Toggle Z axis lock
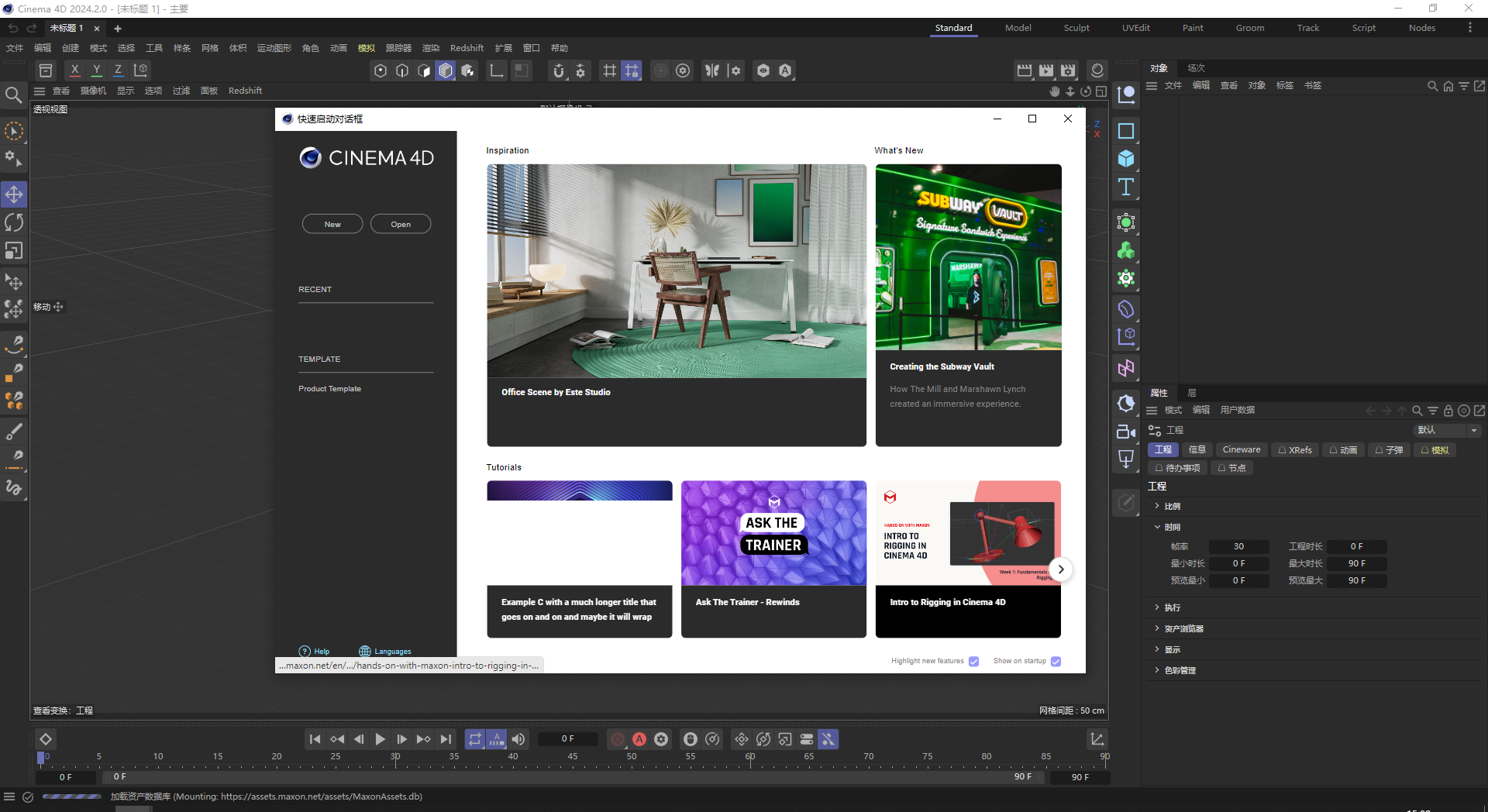The height and width of the screenshot is (812, 1488). 118,71
